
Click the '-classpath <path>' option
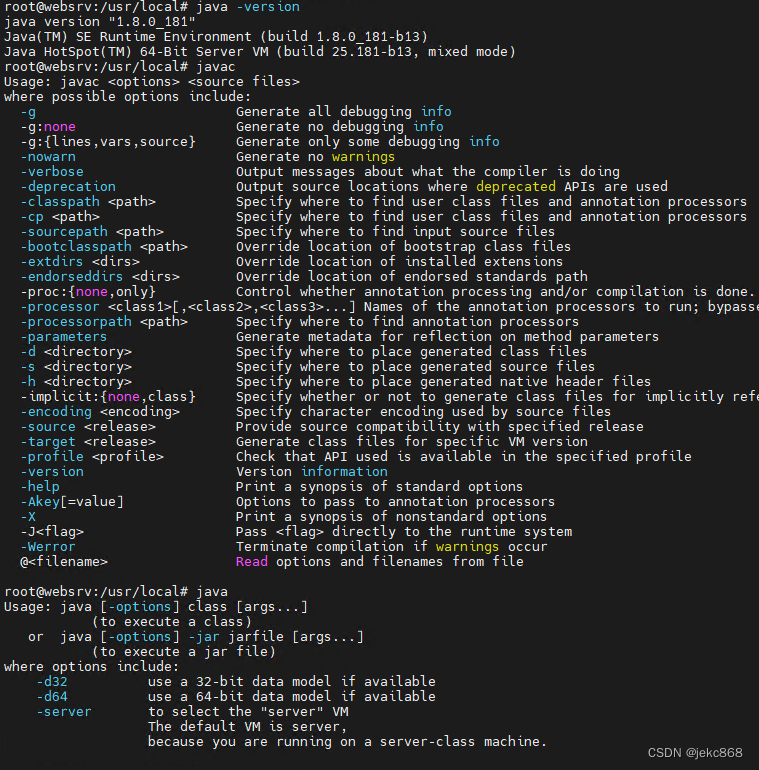[x=88, y=202]
